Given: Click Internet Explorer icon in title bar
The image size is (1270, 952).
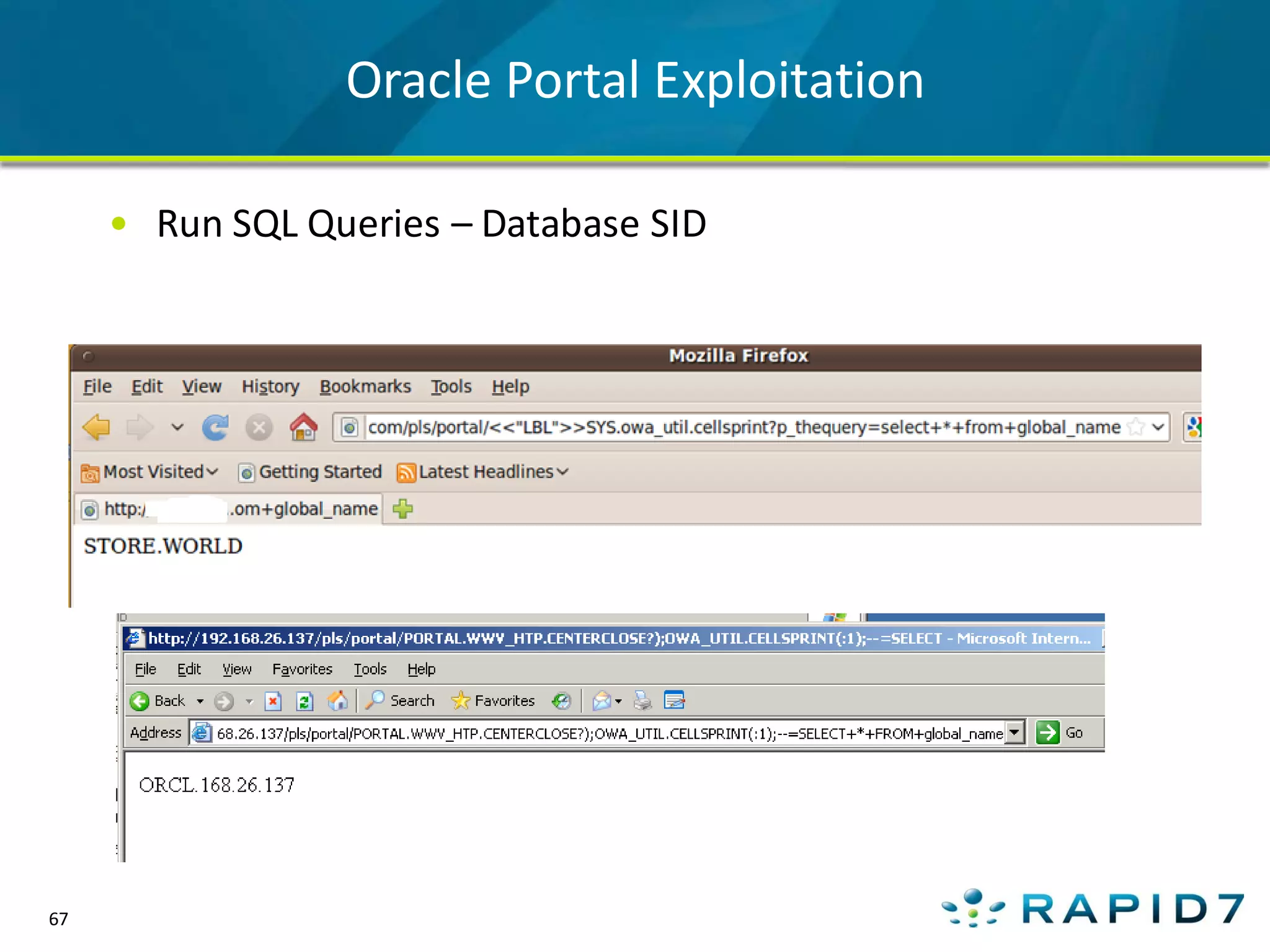Looking at the screenshot, I should pyautogui.click(x=135, y=638).
